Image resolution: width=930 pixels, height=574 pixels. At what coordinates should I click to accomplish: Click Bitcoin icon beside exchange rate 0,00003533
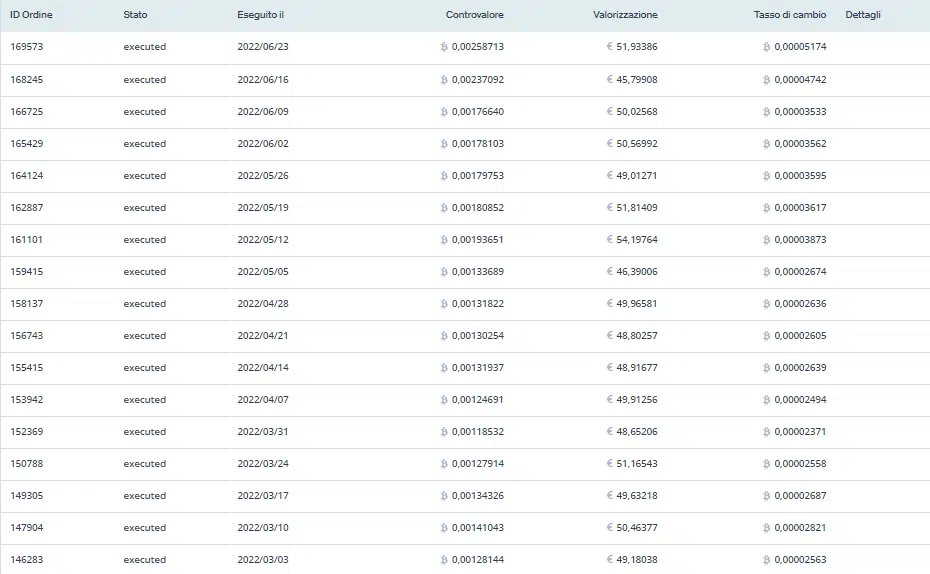(x=766, y=112)
